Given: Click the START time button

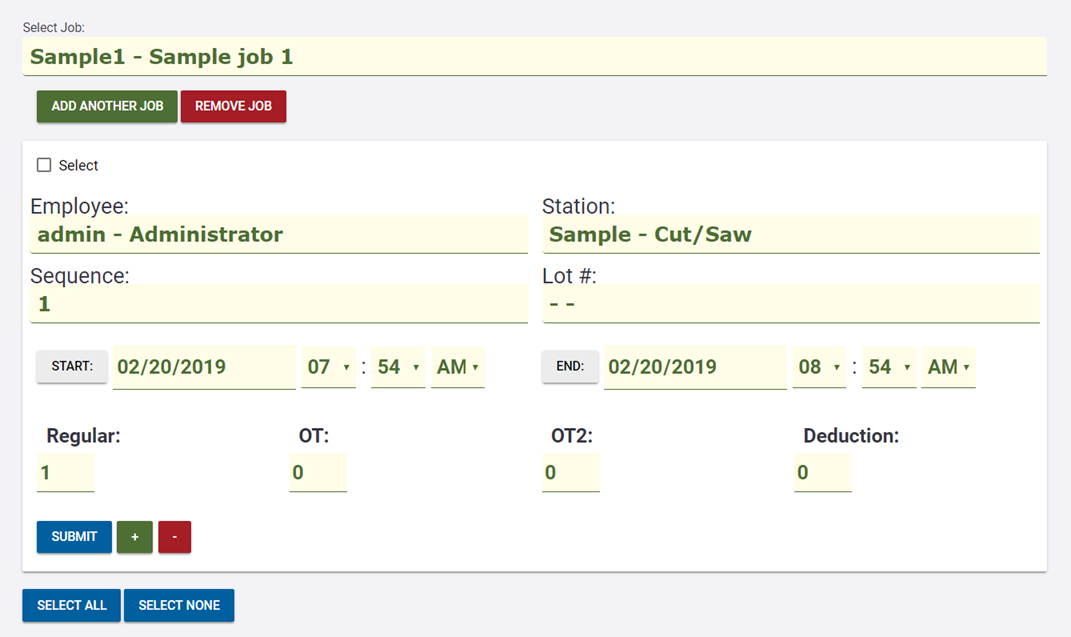Looking at the screenshot, I should [72, 366].
